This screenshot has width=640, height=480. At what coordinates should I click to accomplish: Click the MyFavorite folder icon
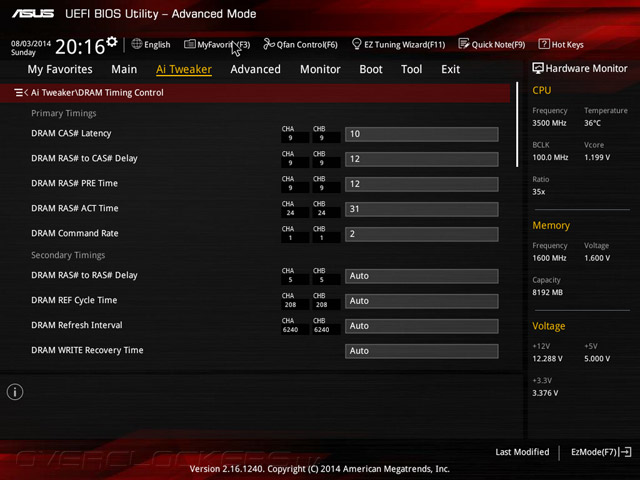(x=189, y=44)
